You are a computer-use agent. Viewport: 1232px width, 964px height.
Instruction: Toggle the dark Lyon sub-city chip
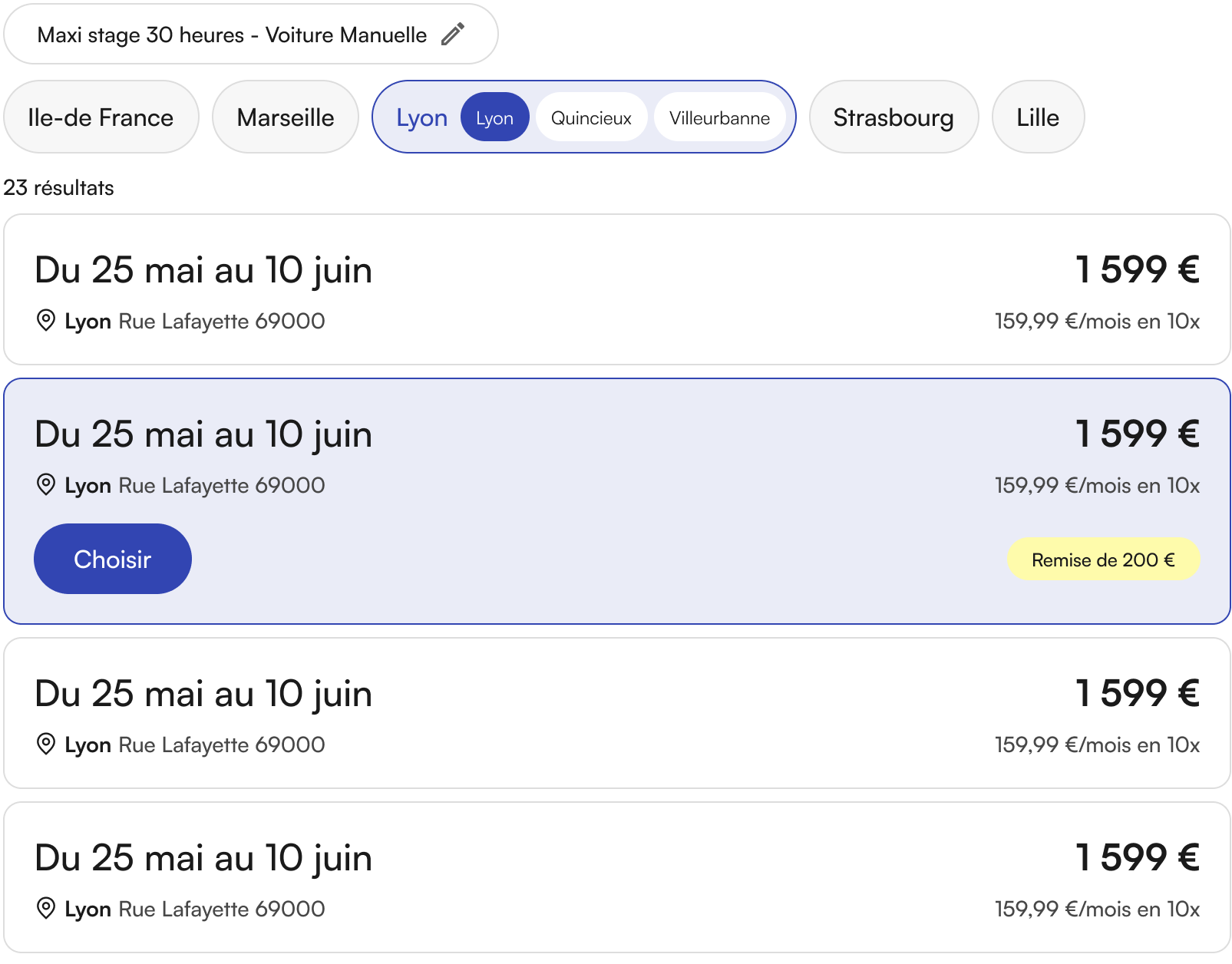click(494, 117)
